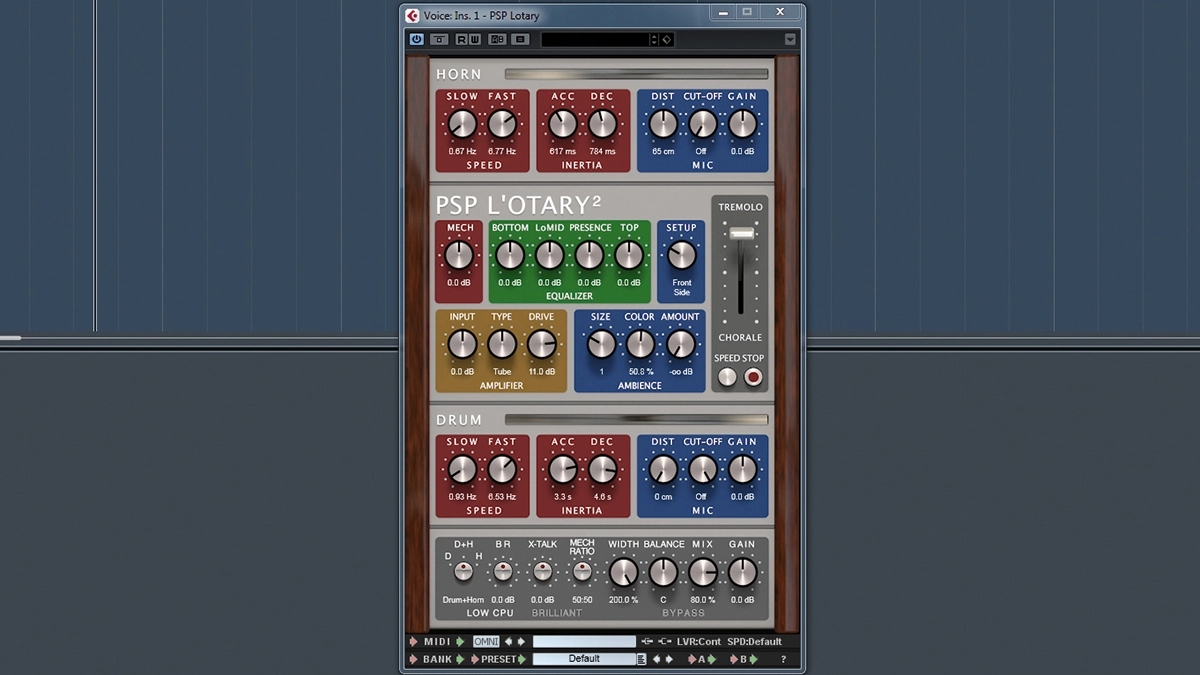Click the Horn DEC inertia knob
The height and width of the screenshot is (675, 1200).
pos(602,124)
